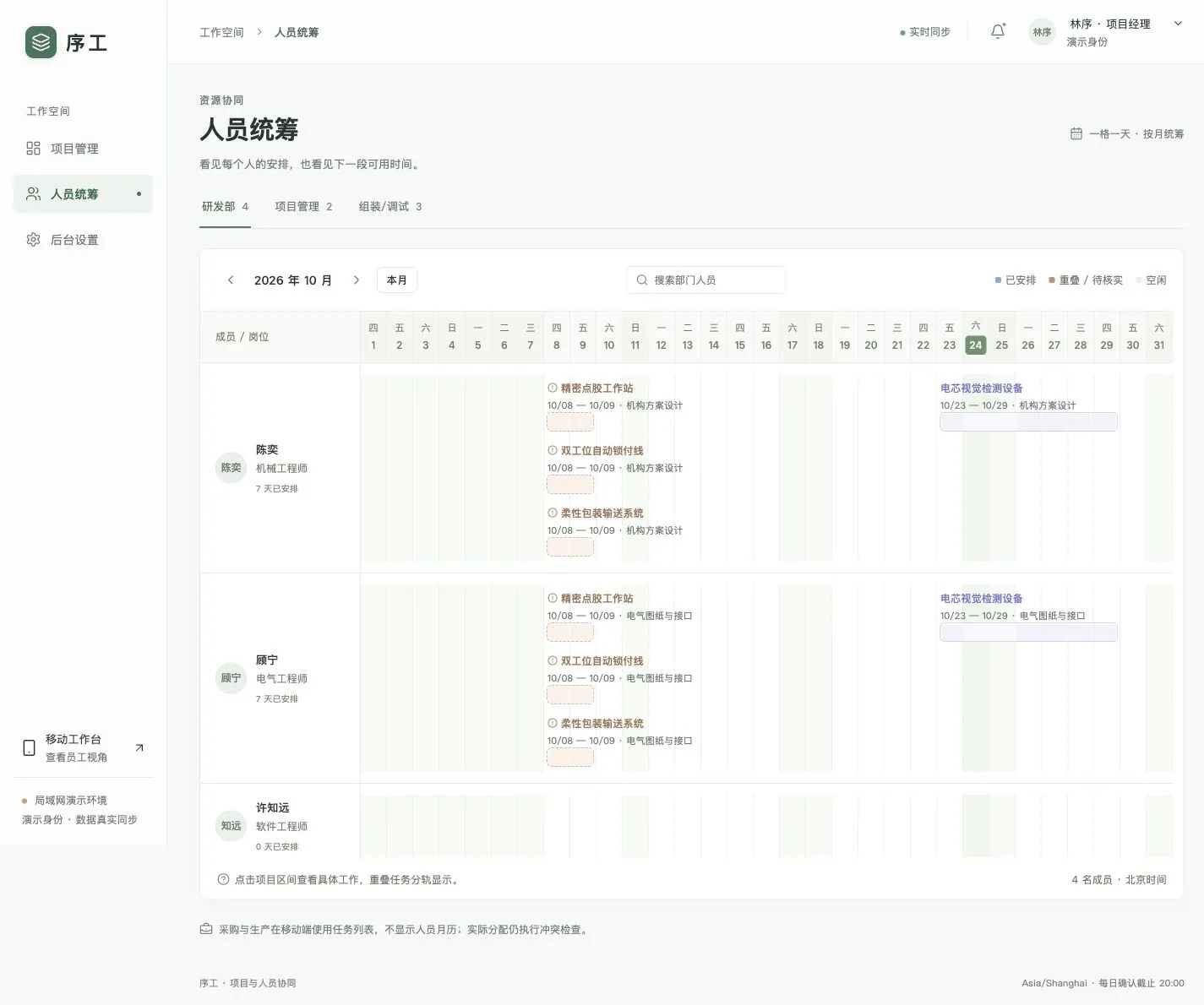This screenshot has height=1005, width=1204.
Task: Open 顾宁's 双工位自动锁付线 task
Action: tap(602, 661)
